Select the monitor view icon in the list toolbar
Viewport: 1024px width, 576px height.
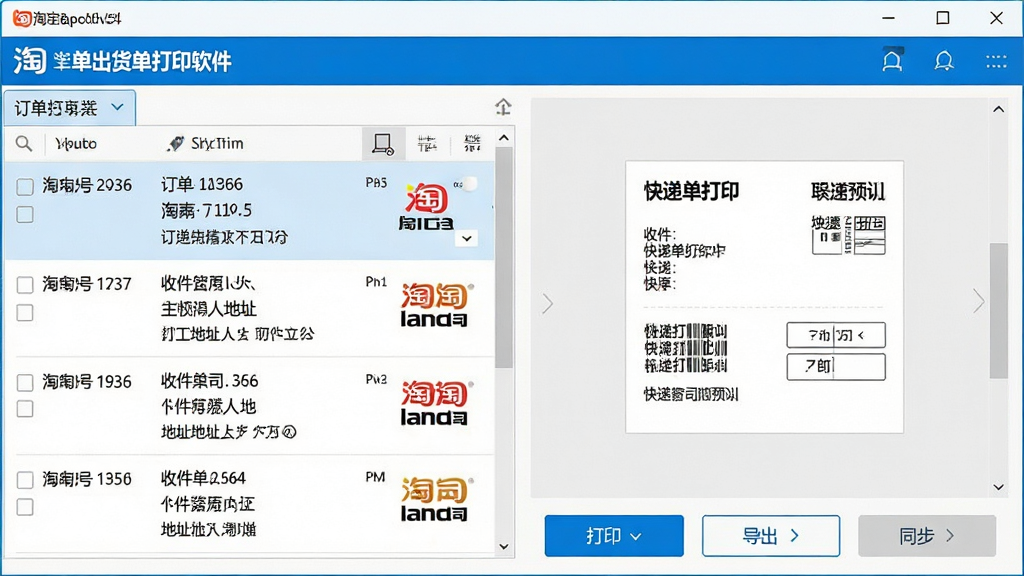click(x=383, y=144)
